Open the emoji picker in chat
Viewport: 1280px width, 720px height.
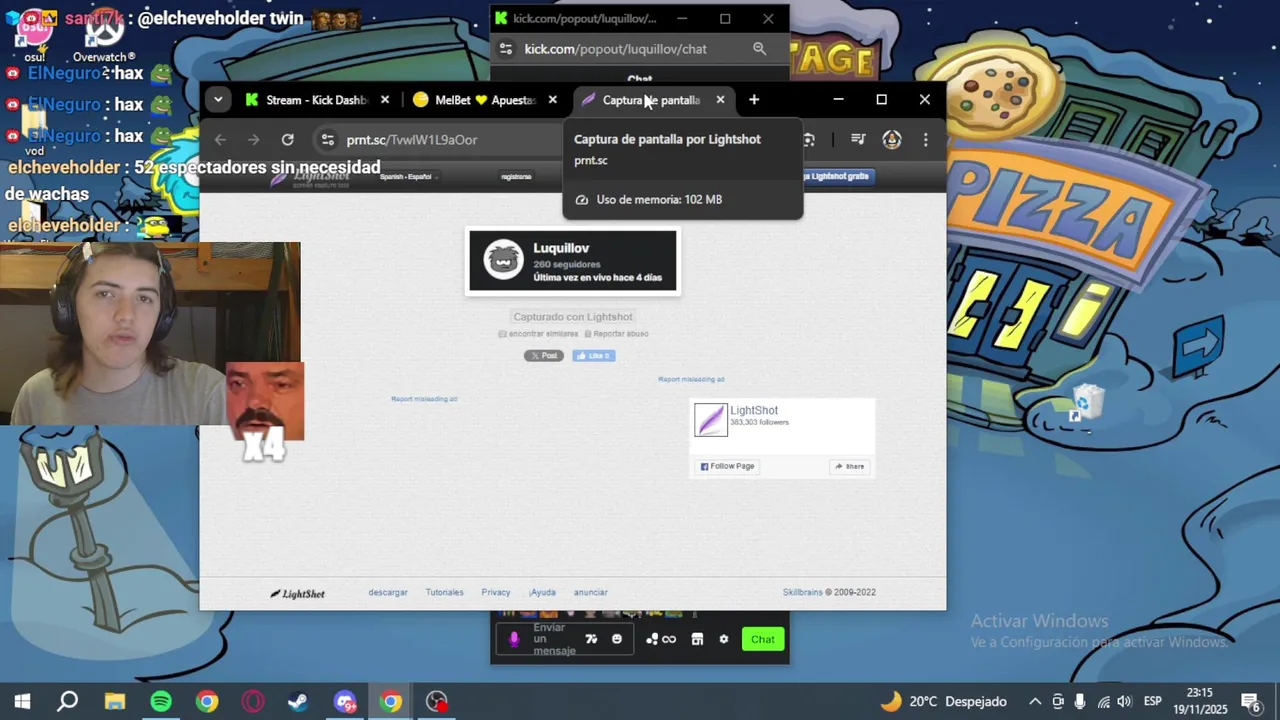coord(617,639)
